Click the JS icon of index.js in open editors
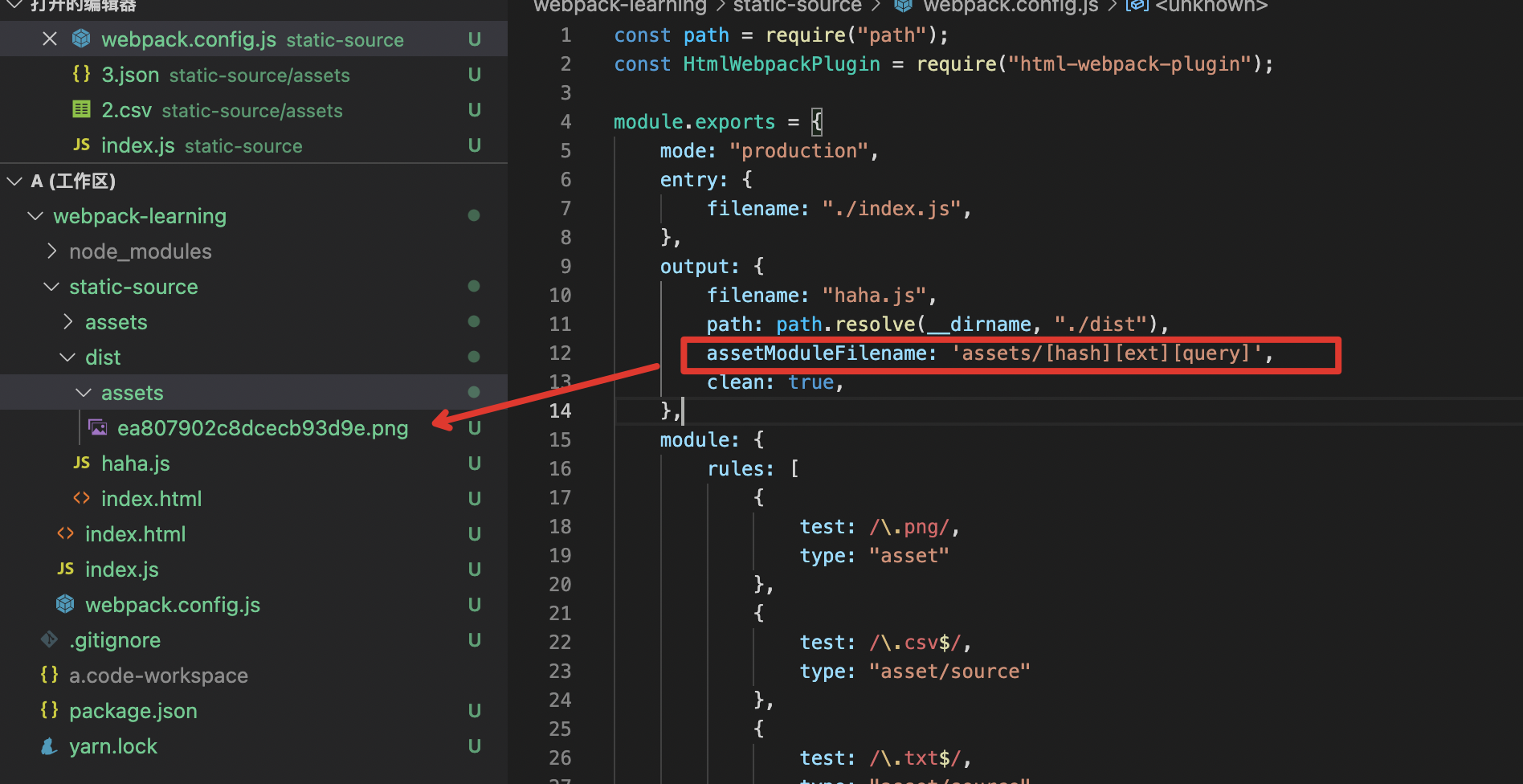Screen dimensions: 1523x784 pyautogui.click(x=81, y=145)
